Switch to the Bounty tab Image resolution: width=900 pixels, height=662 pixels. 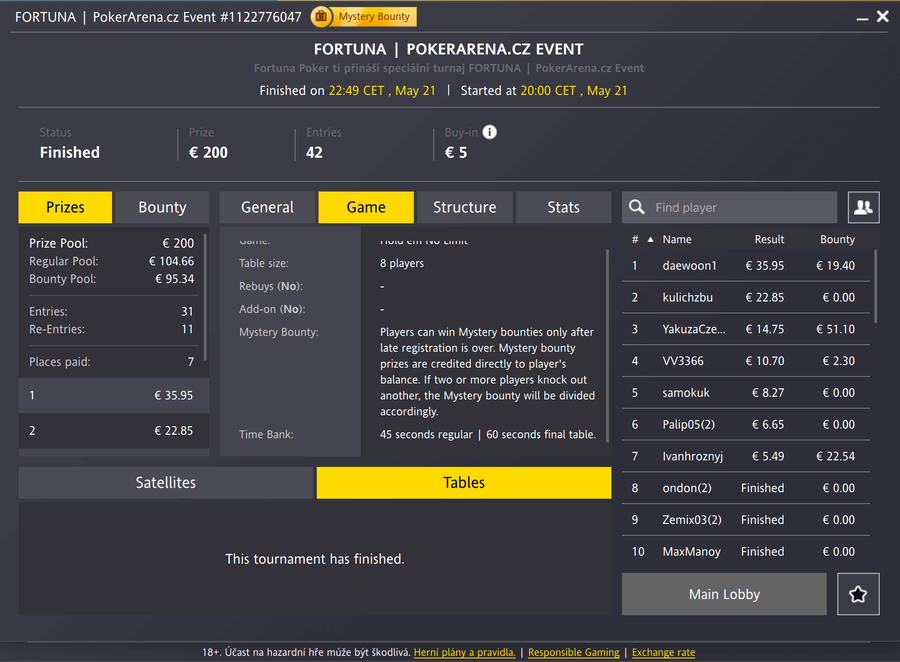point(162,207)
